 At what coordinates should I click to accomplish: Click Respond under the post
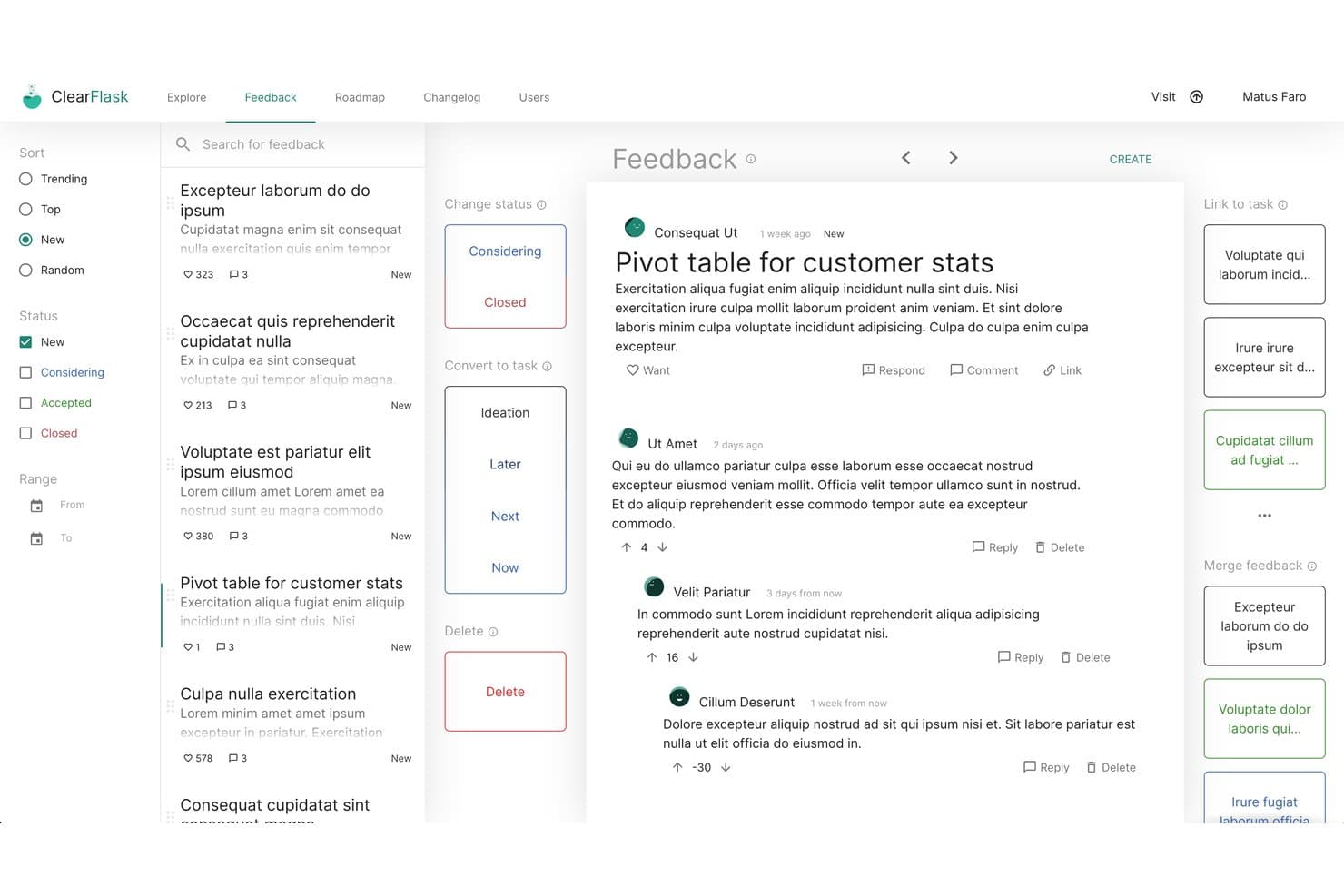894,370
